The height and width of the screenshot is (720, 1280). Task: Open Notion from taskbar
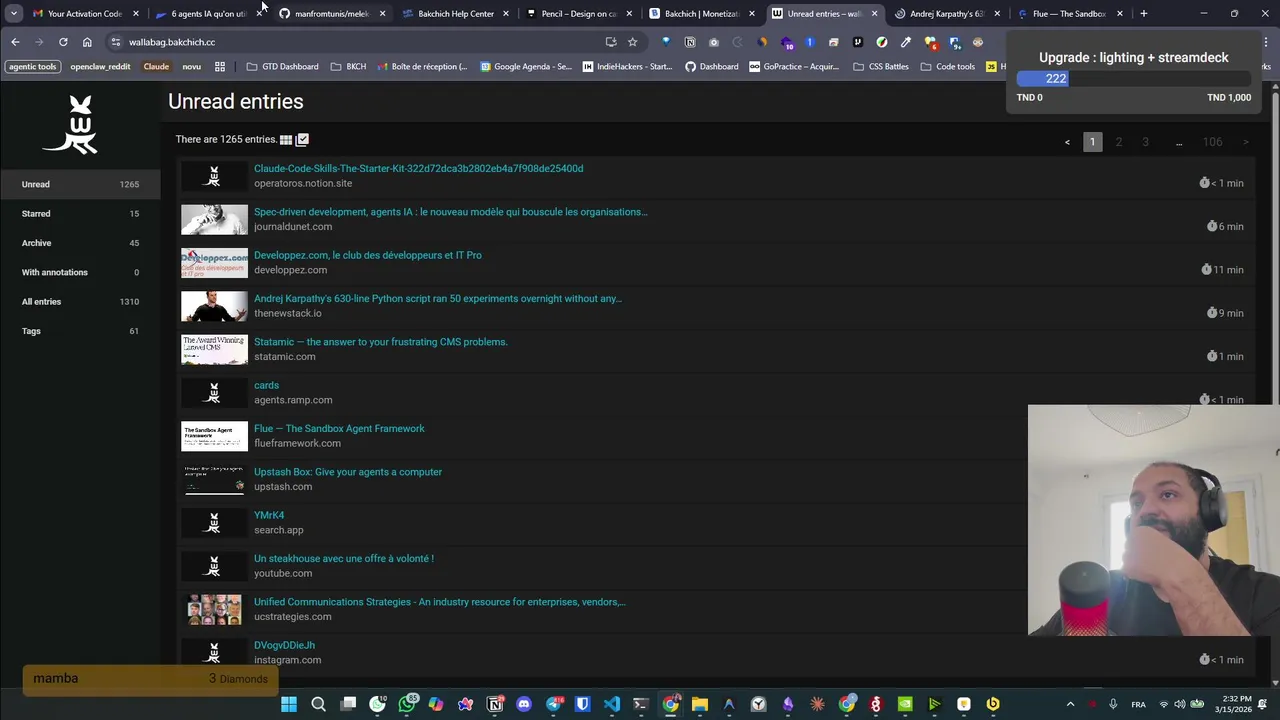494,704
